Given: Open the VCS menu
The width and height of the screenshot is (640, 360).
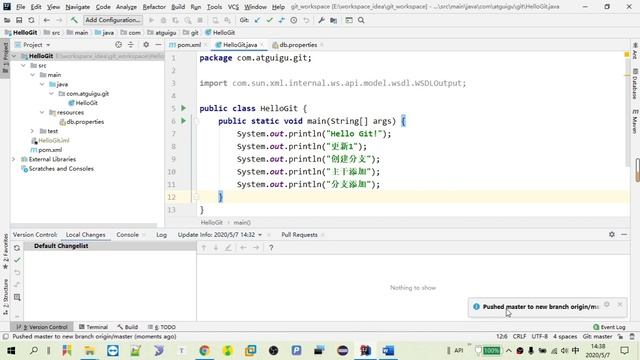Looking at the screenshot, I should coord(233,7).
